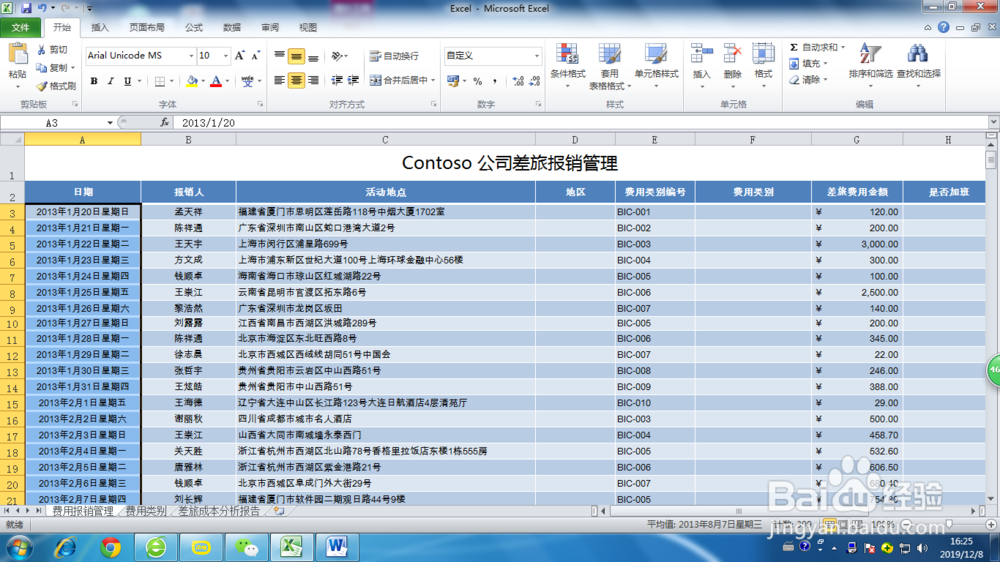Viewport: 1000px width, 562px height.
Task: Click the Delete cells icon
Action: pyautogui.click(x=732, y=54)
